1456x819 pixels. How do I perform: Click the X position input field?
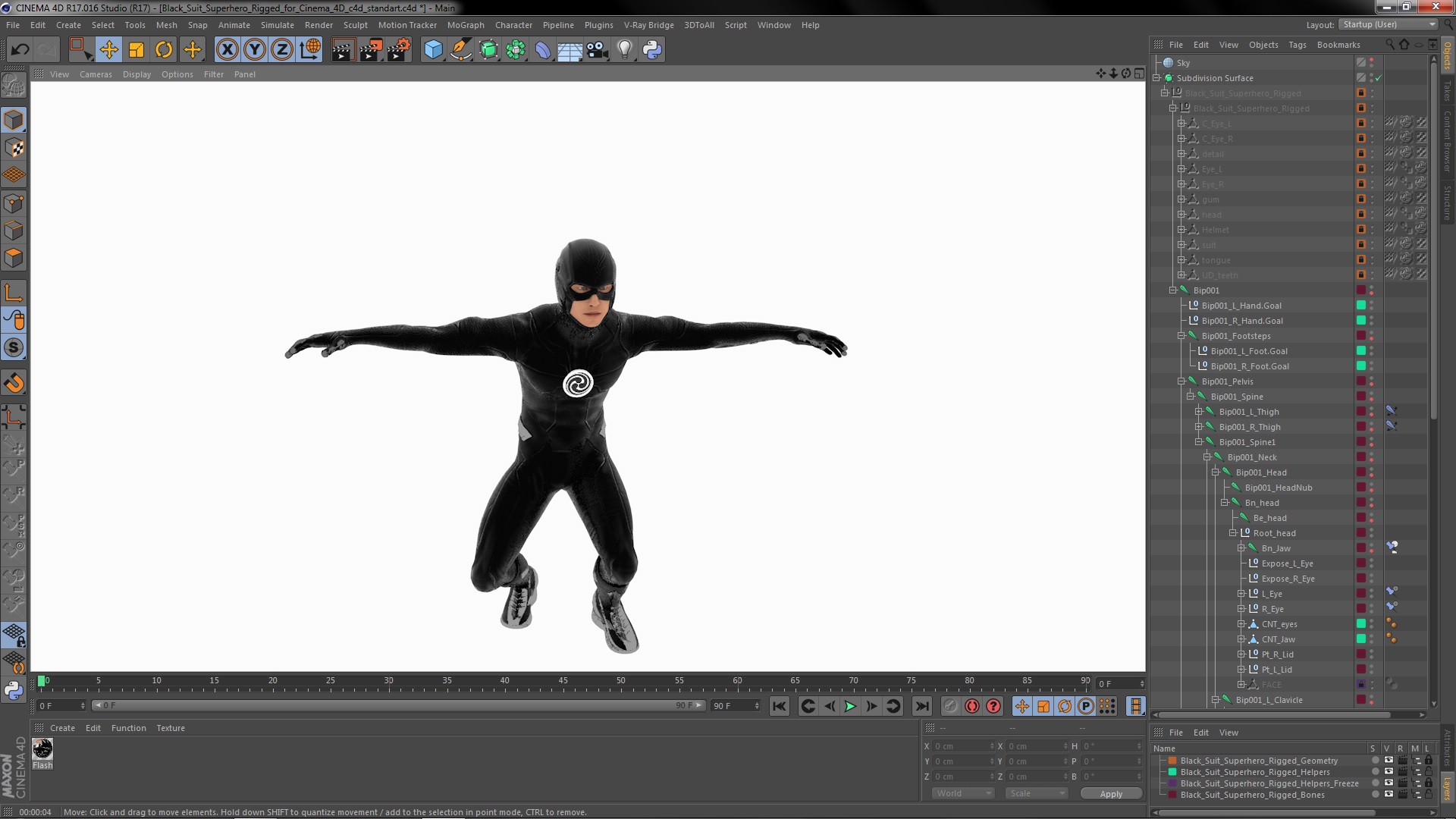(x=963, y=746)
